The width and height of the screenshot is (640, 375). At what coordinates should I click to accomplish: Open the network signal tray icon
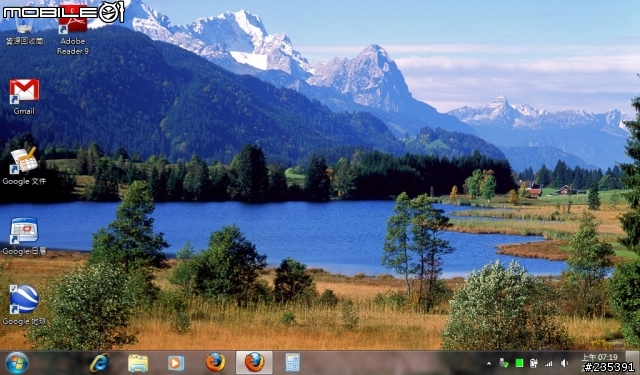549,363
